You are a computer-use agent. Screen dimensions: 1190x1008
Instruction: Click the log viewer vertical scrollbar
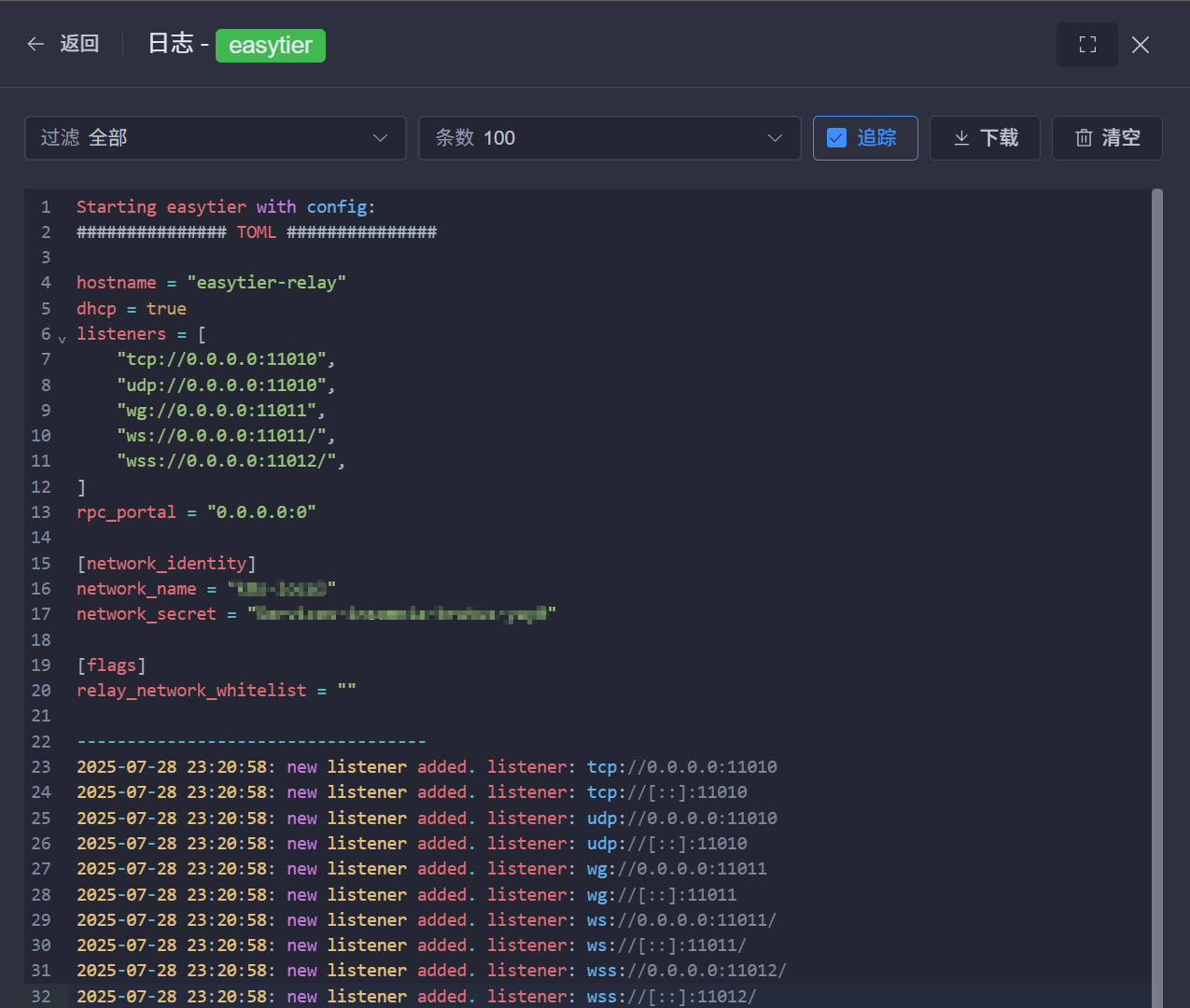1156,597
